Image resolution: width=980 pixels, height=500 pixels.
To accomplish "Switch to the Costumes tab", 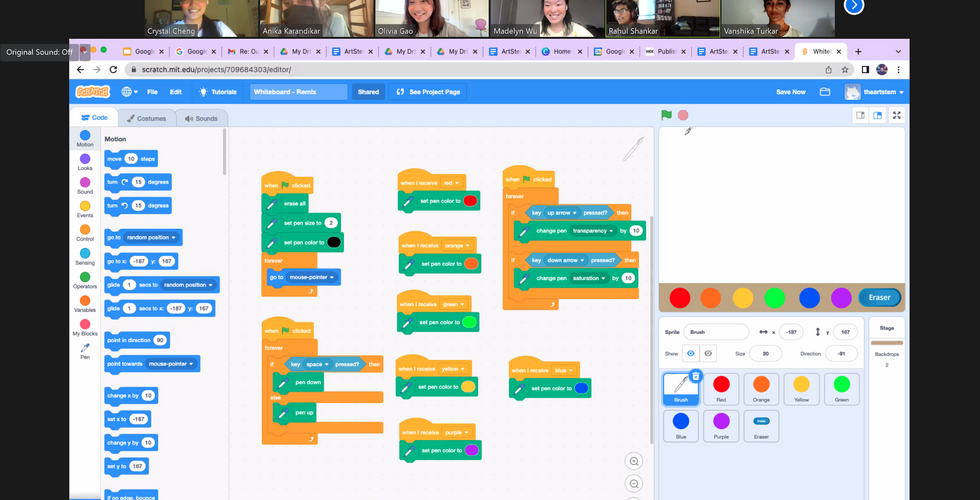I will [146, 118].
